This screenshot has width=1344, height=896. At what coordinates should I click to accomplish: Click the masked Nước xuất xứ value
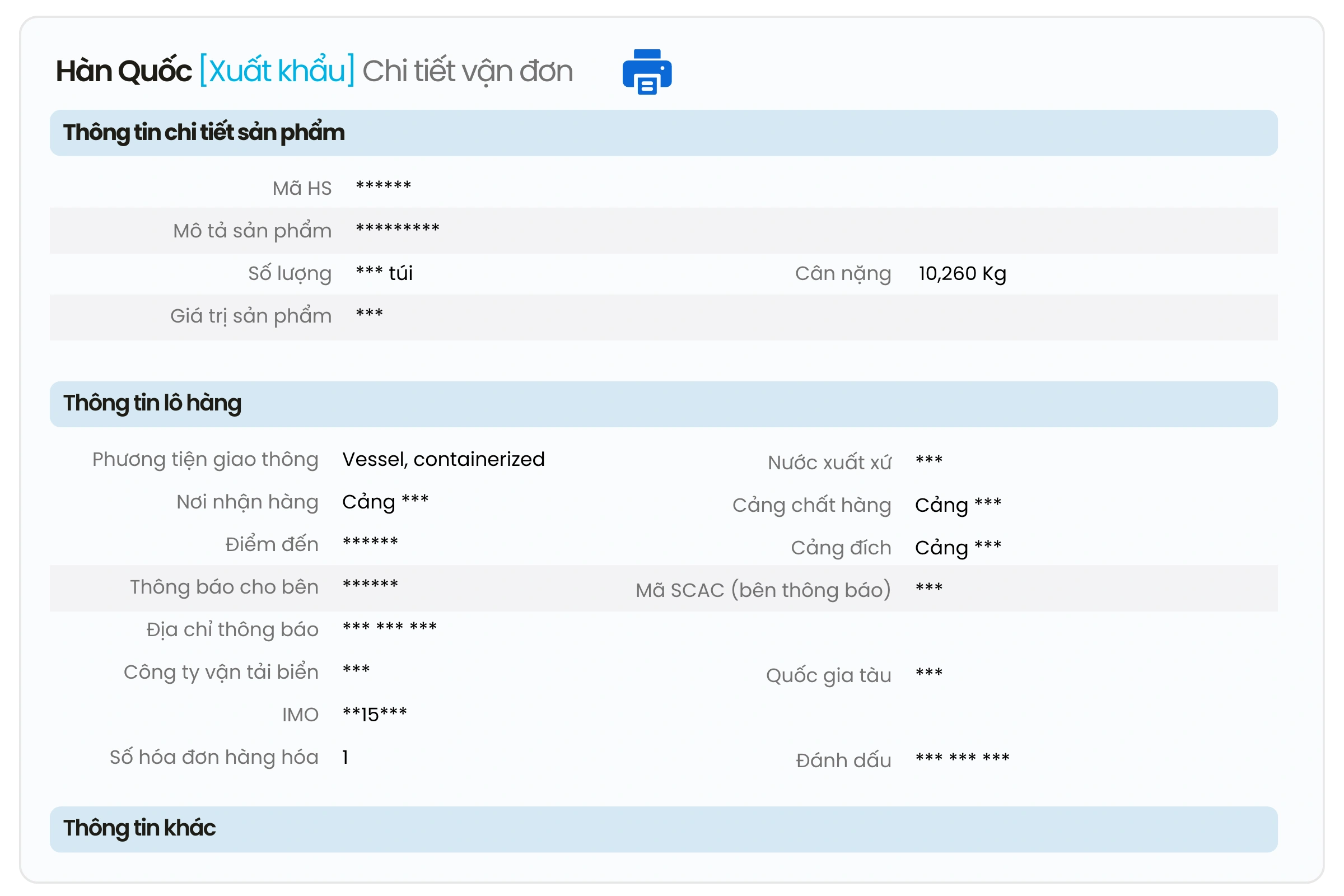pyautogui.click(x=928, y=460)
